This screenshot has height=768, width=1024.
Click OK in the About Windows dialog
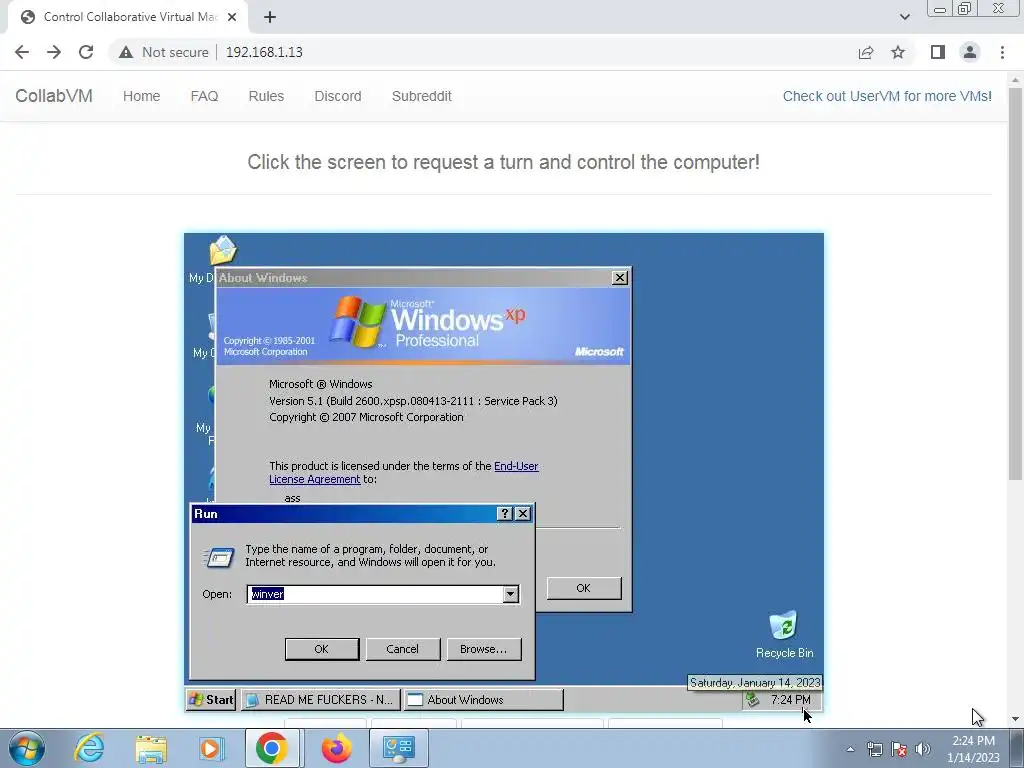point(584,588)
